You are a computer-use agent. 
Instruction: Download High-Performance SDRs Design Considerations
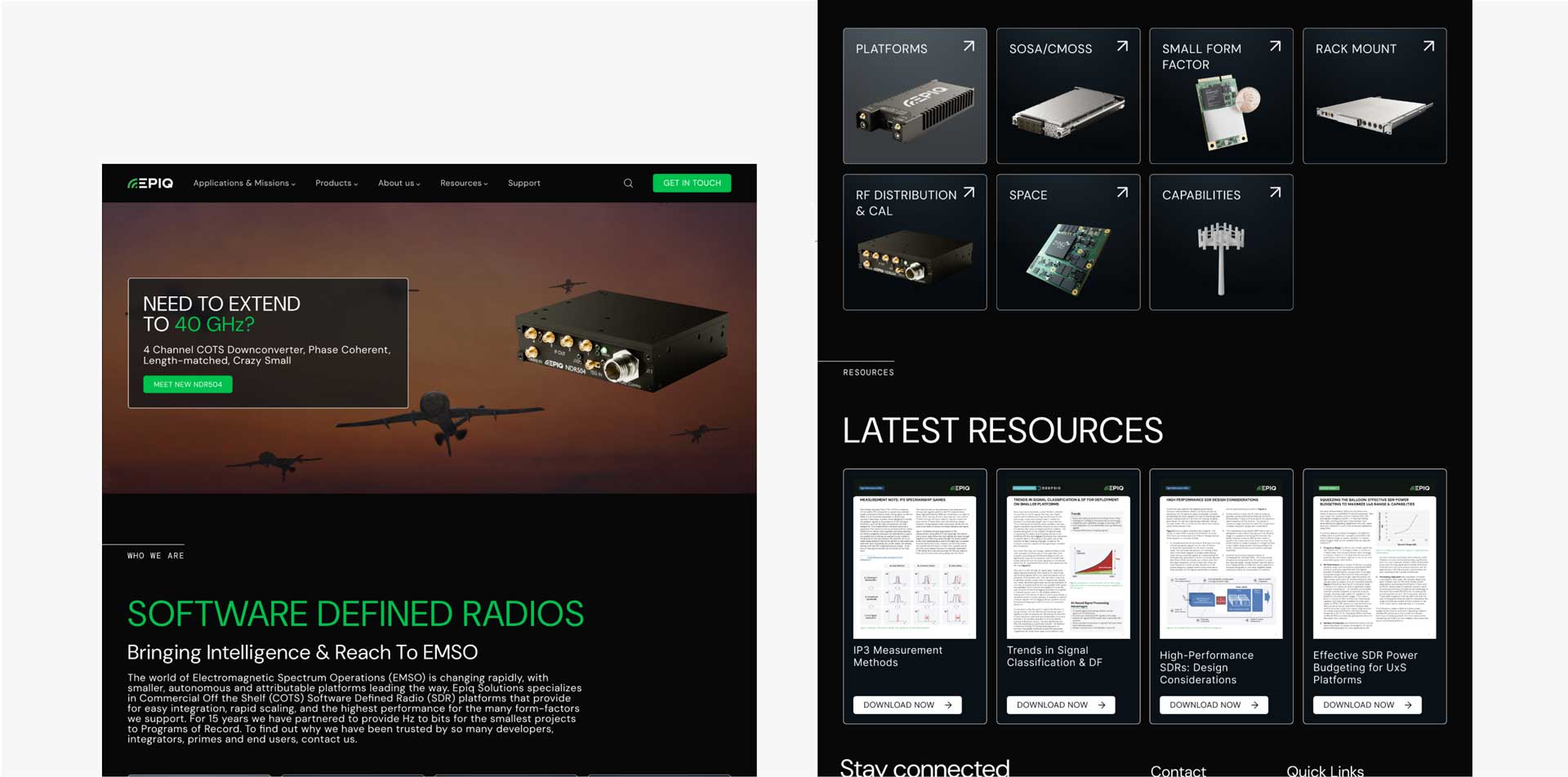click(1214, 705)
